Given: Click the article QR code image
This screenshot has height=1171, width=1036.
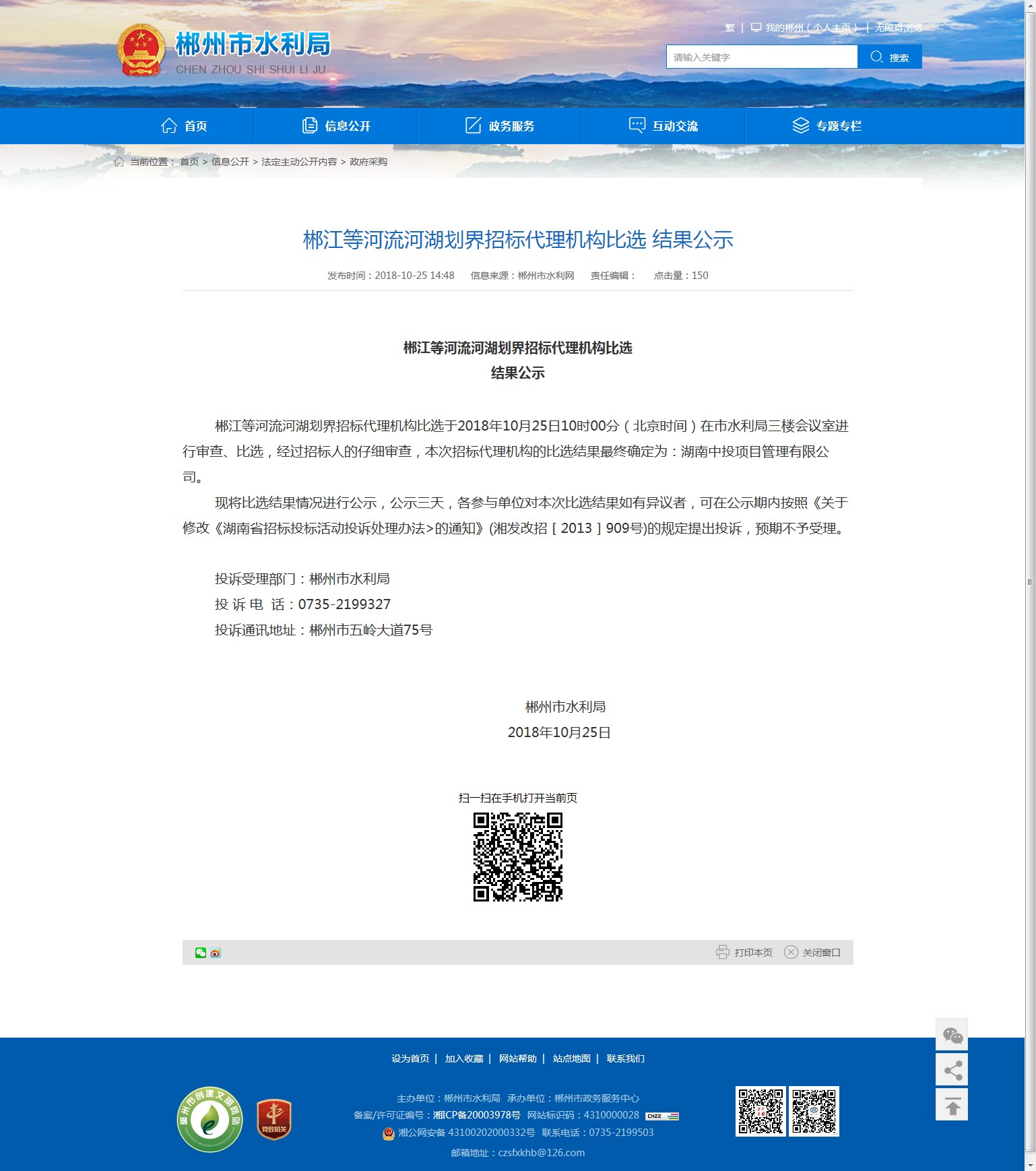Looking at the screenshot, I should pos(518,857).
